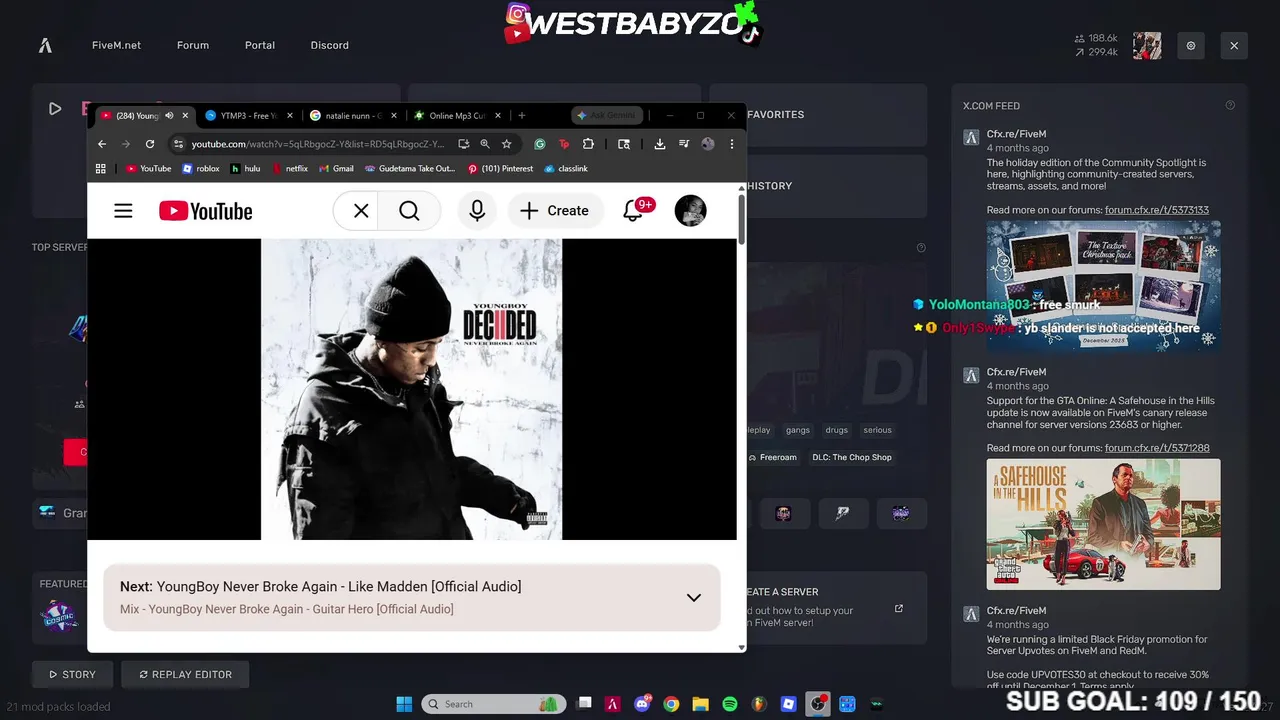Open the Gmail bookmark
Screen dimensions: 1280x720
click(336, 169)
